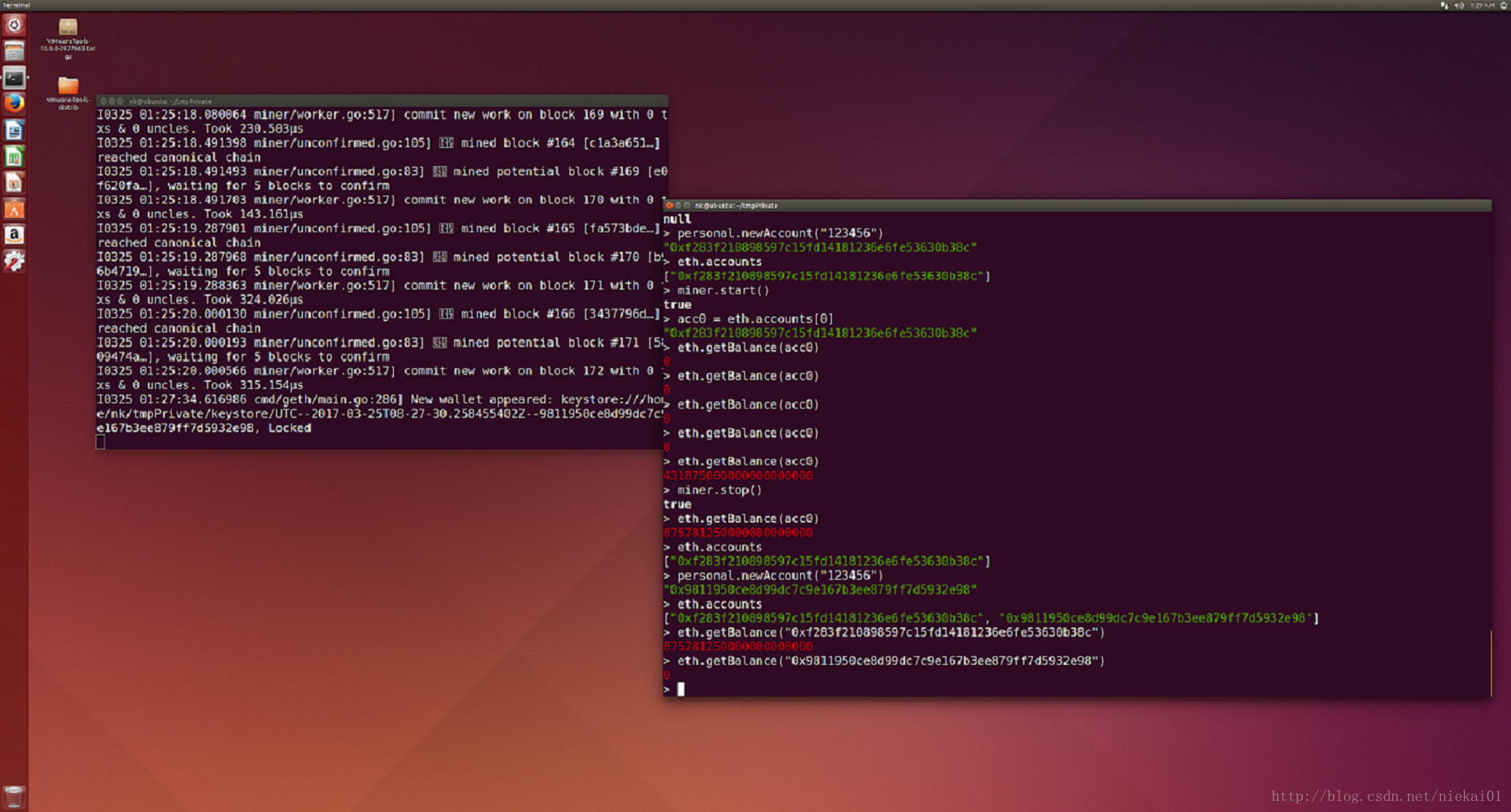Image resolution: width=1511 pixels, height=812 pixels.
Task: Click the 'Locked' status text in left terminal
Action: [289, 428]
